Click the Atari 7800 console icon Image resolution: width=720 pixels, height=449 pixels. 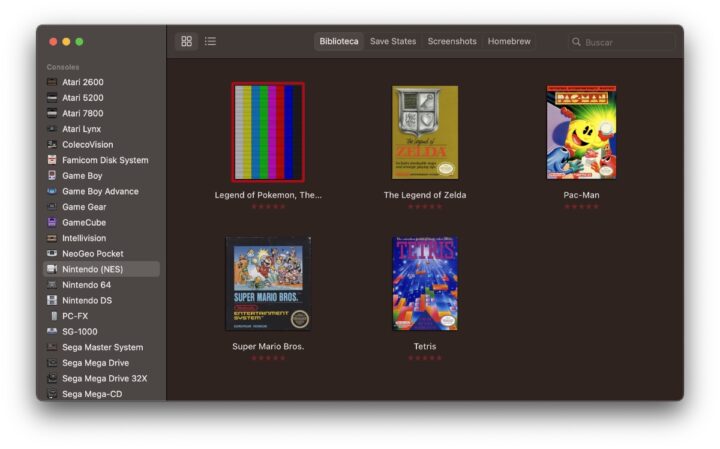(x=52, y=113)
